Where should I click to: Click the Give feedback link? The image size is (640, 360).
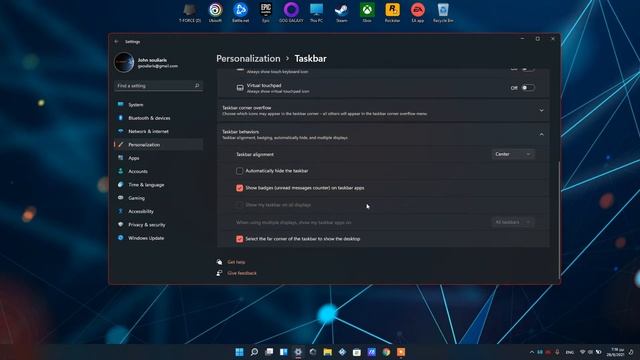coord(242,273)
